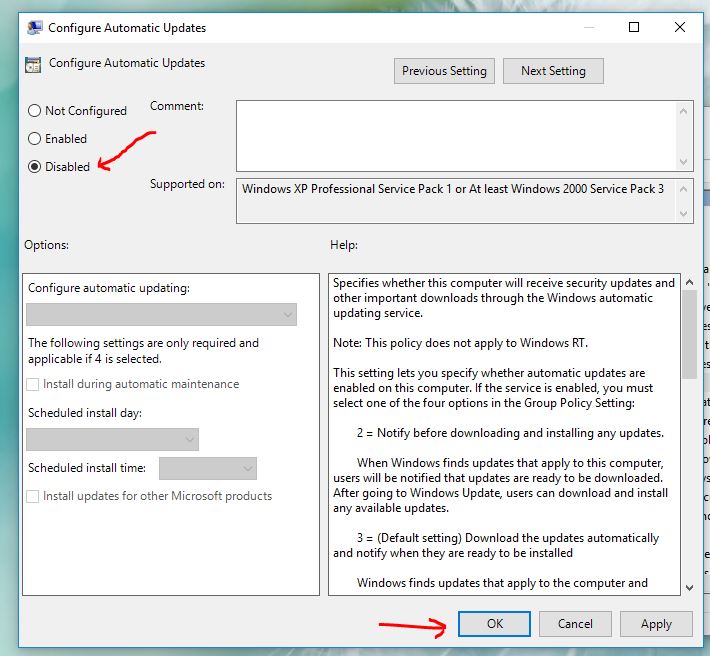This screenshot has width=710, height=656.
Task: Select the Not Configured radio button
Action: coord(35,111)
